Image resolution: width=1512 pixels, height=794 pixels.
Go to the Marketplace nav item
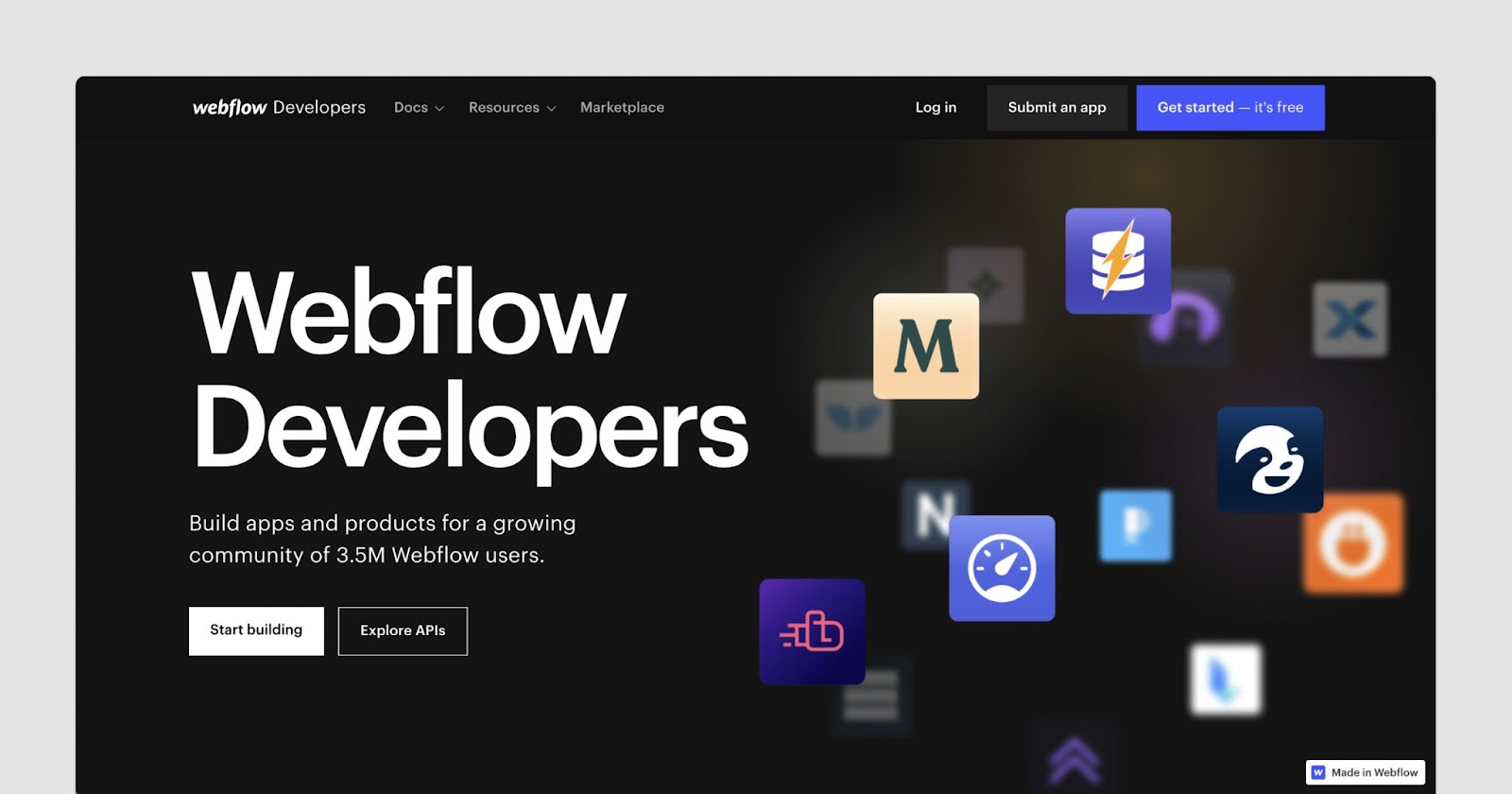(x=622, y=108)
